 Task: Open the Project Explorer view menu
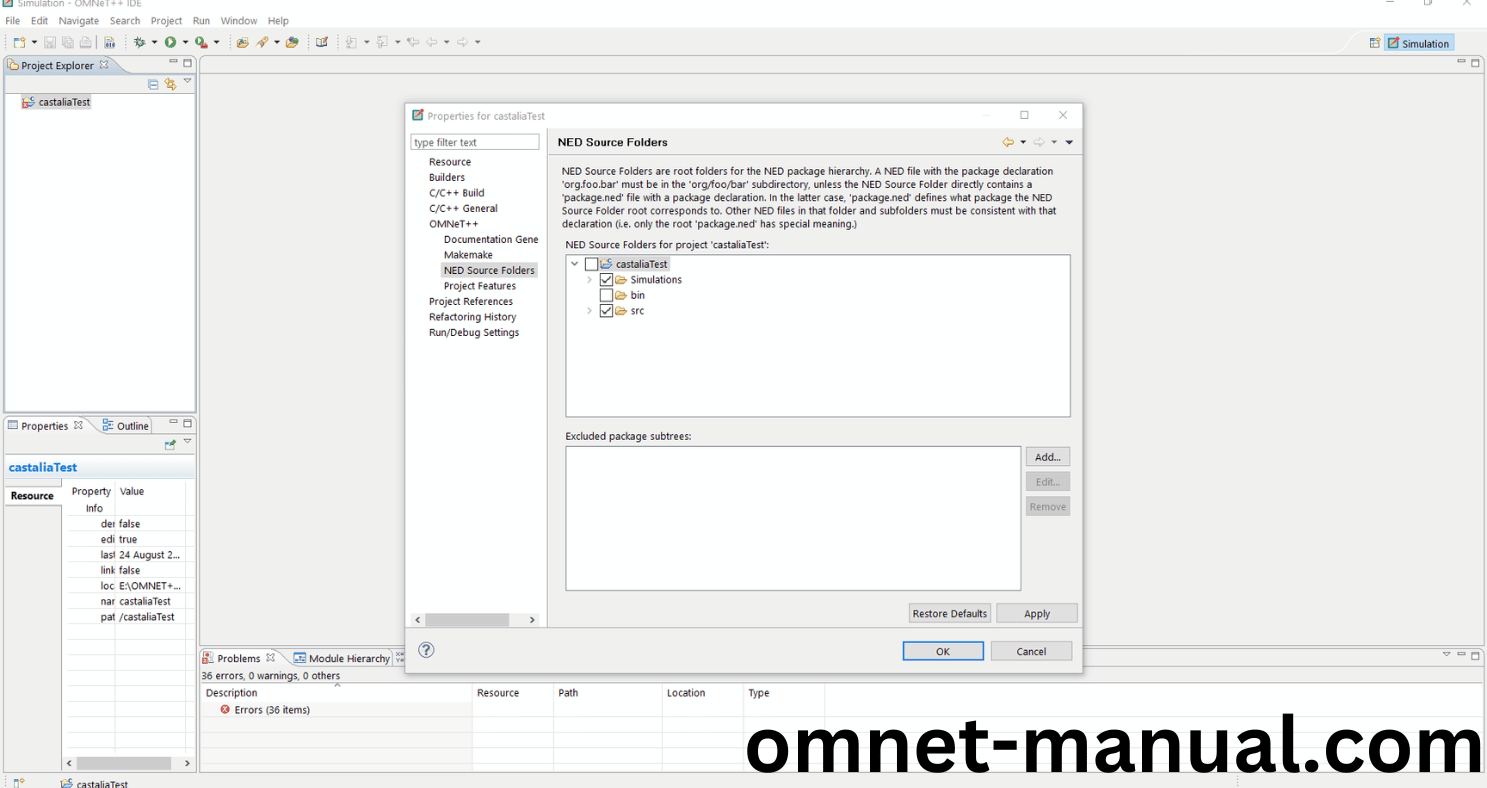187,82
